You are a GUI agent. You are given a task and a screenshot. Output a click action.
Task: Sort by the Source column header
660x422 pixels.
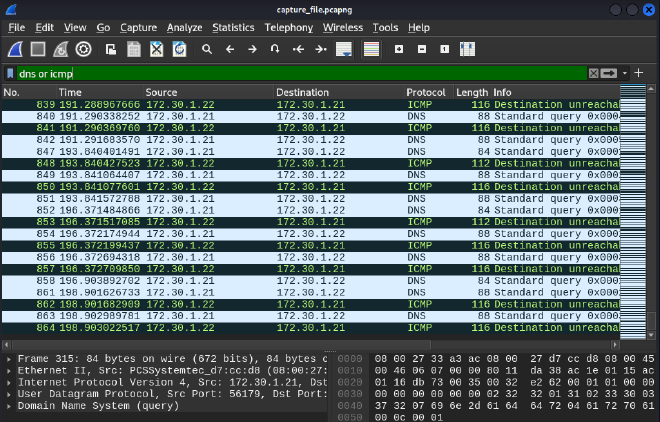[209, 92]
